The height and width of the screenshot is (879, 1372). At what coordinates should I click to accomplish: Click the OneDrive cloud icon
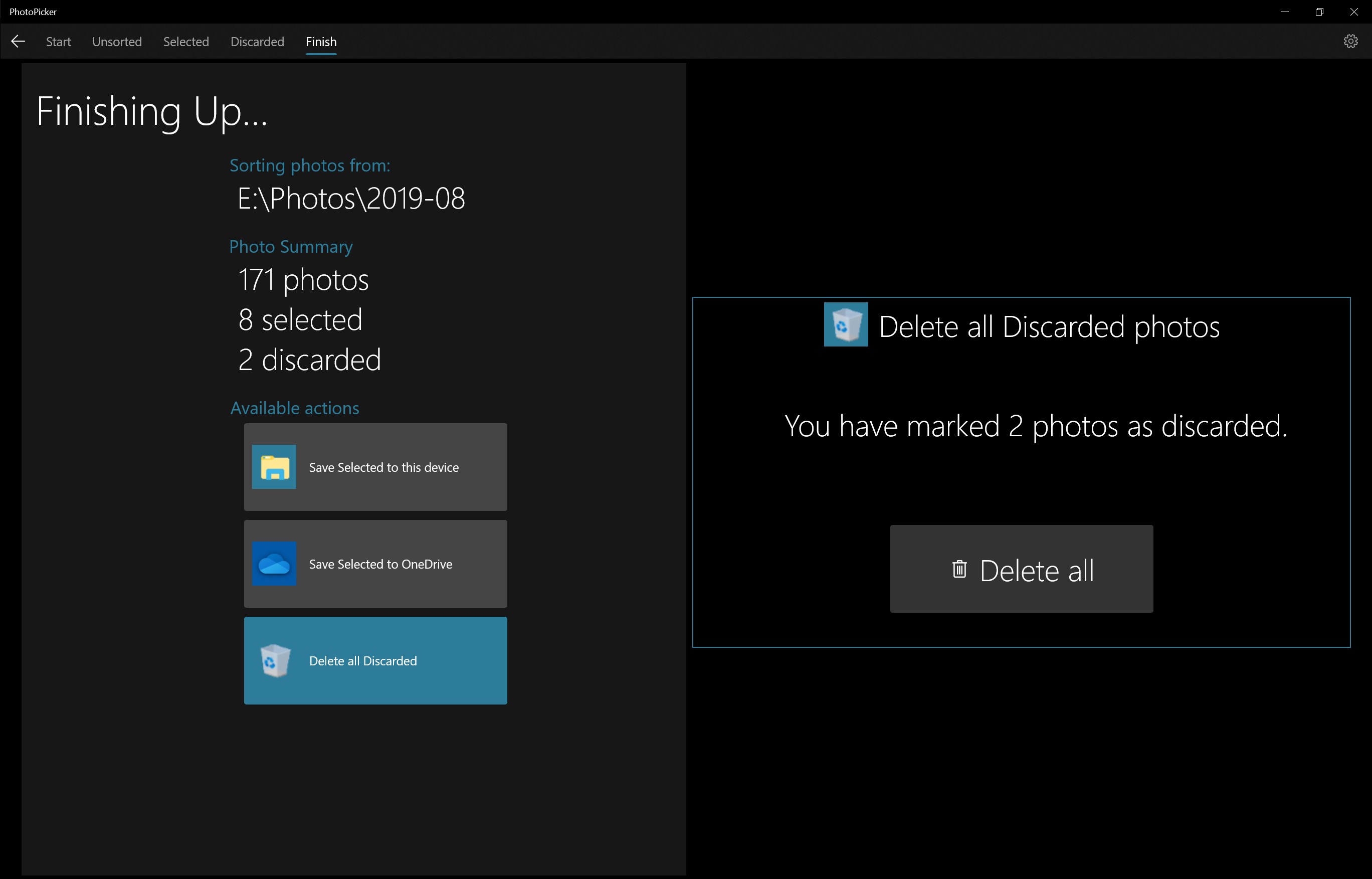tap(274, 564)
